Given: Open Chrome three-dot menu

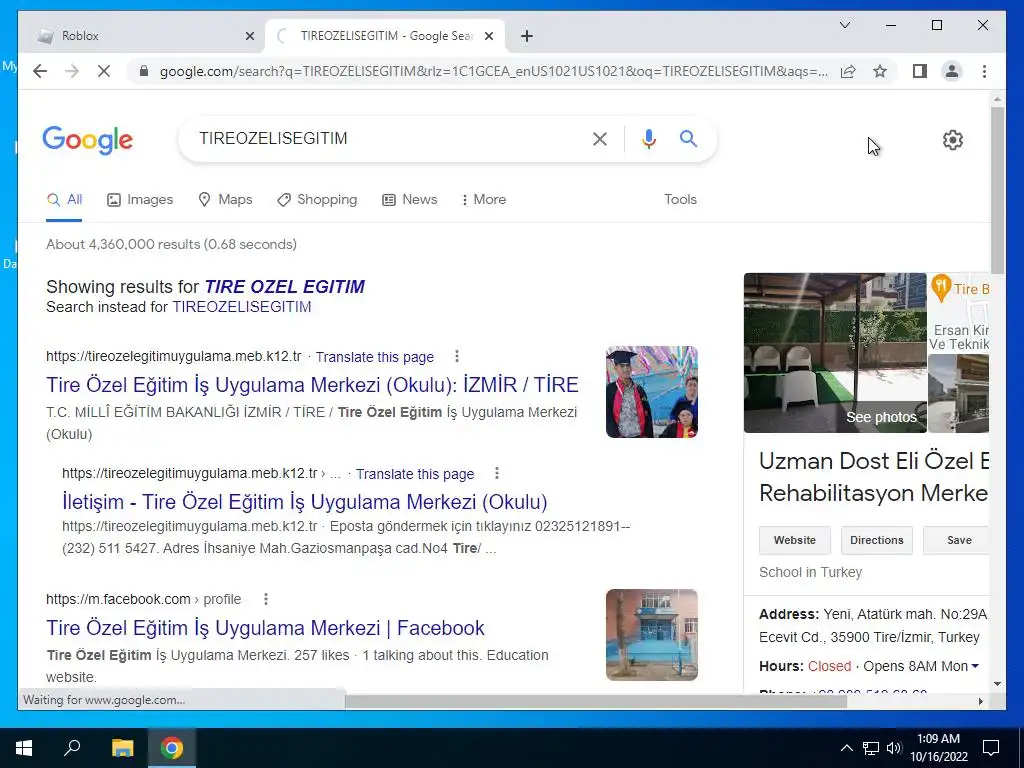Looking at the screenshot, I should pyautogui.click(x=984, y=71).
